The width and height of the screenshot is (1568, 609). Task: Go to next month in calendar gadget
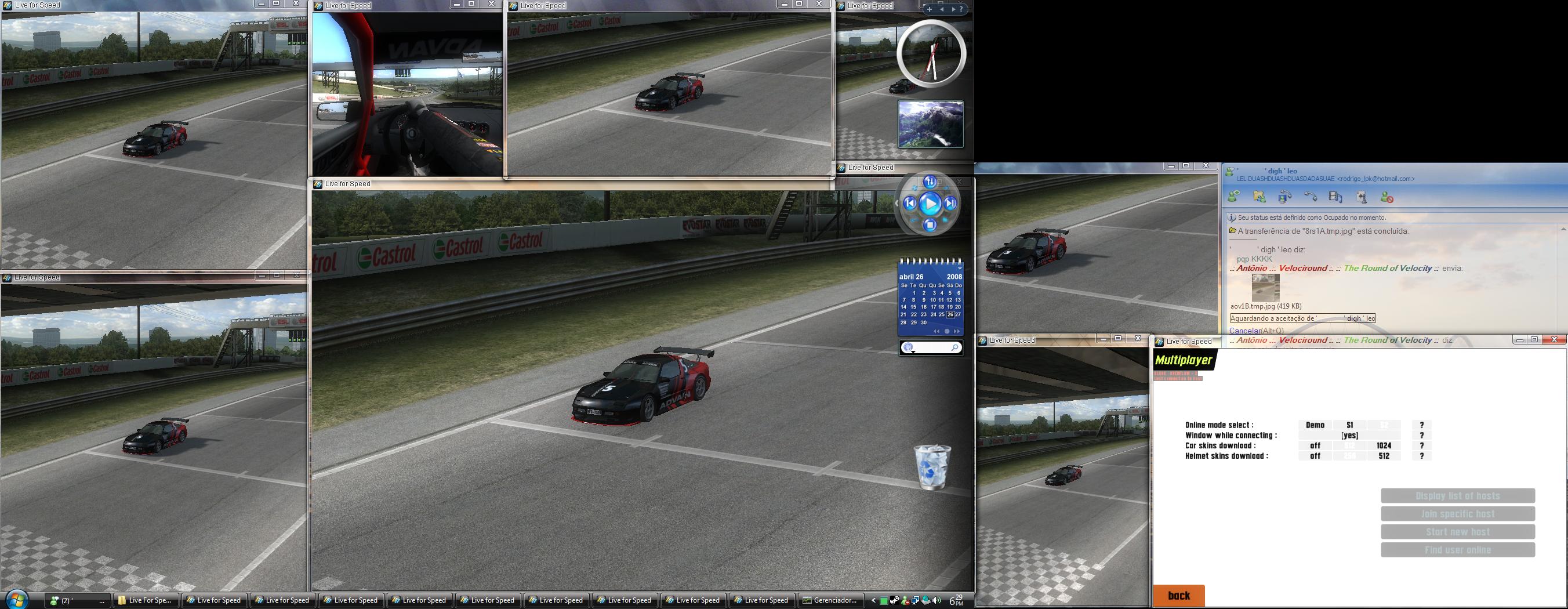957,331
